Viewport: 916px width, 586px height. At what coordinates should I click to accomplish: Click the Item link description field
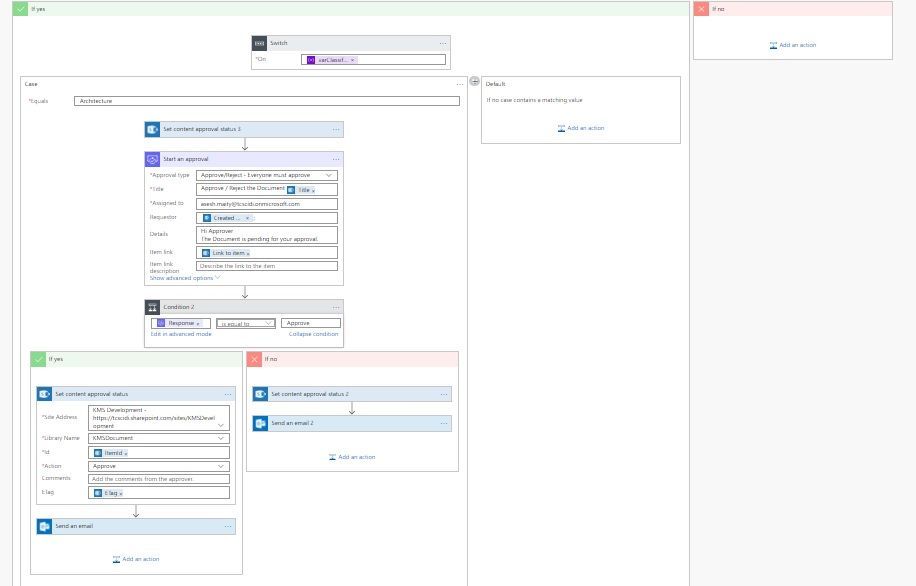pyautogui.click(x=267, y=266)
